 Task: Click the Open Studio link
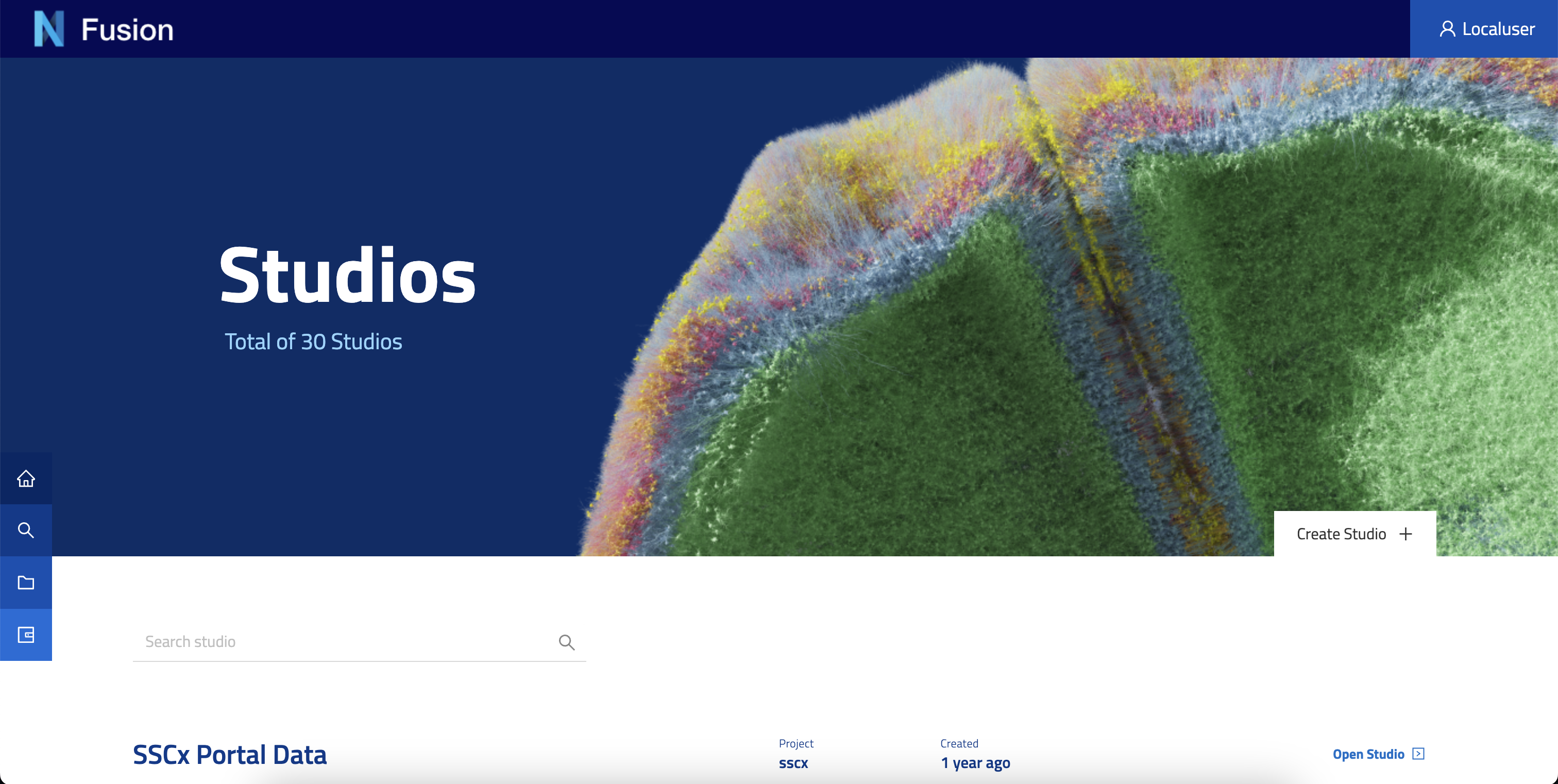coord(1368,754)
